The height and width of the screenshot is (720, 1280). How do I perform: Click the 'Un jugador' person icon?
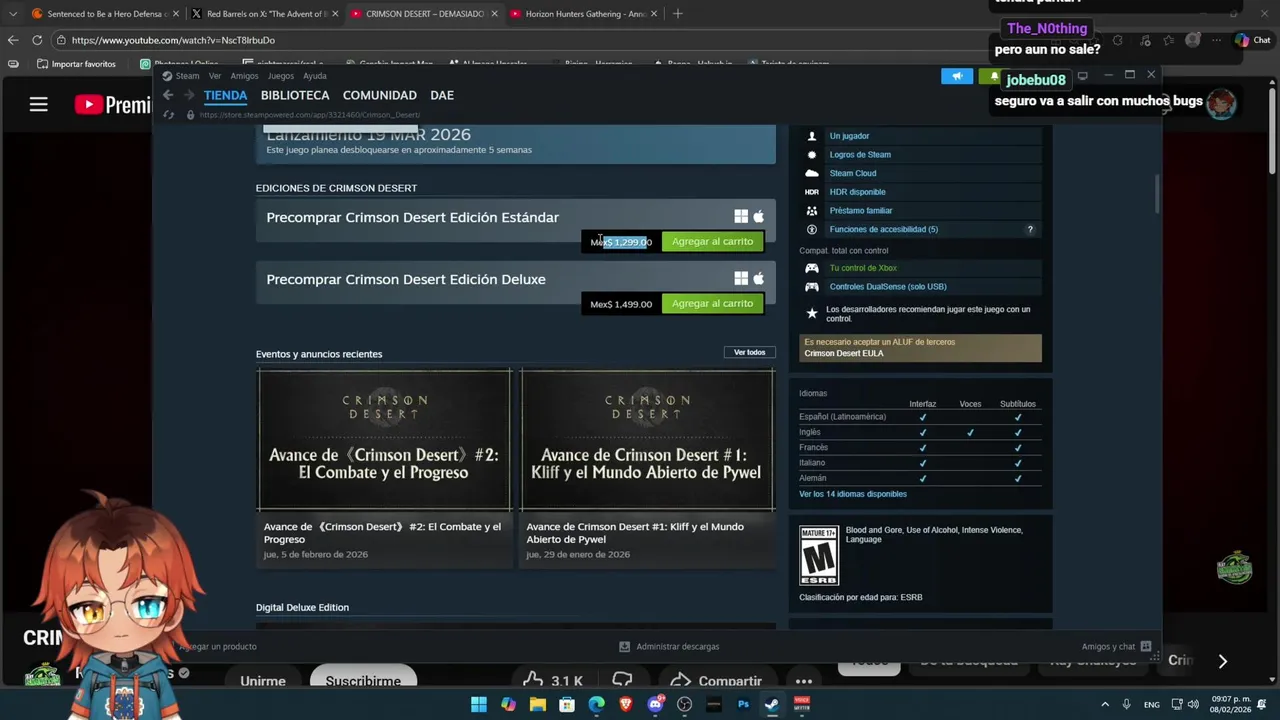[x=812, y=136]
